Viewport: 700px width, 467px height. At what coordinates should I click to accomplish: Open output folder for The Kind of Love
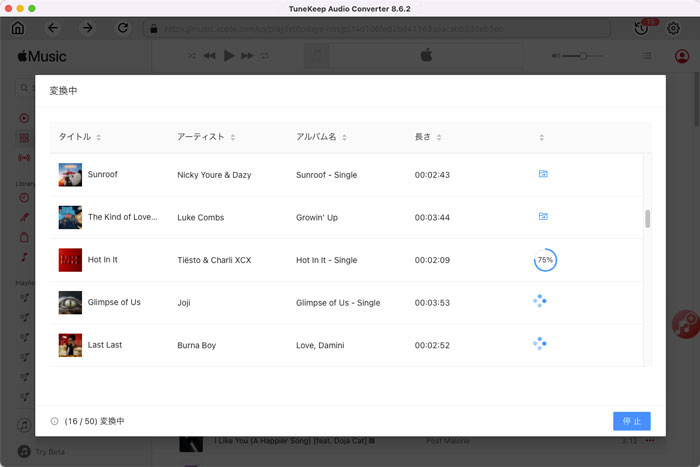543,216
